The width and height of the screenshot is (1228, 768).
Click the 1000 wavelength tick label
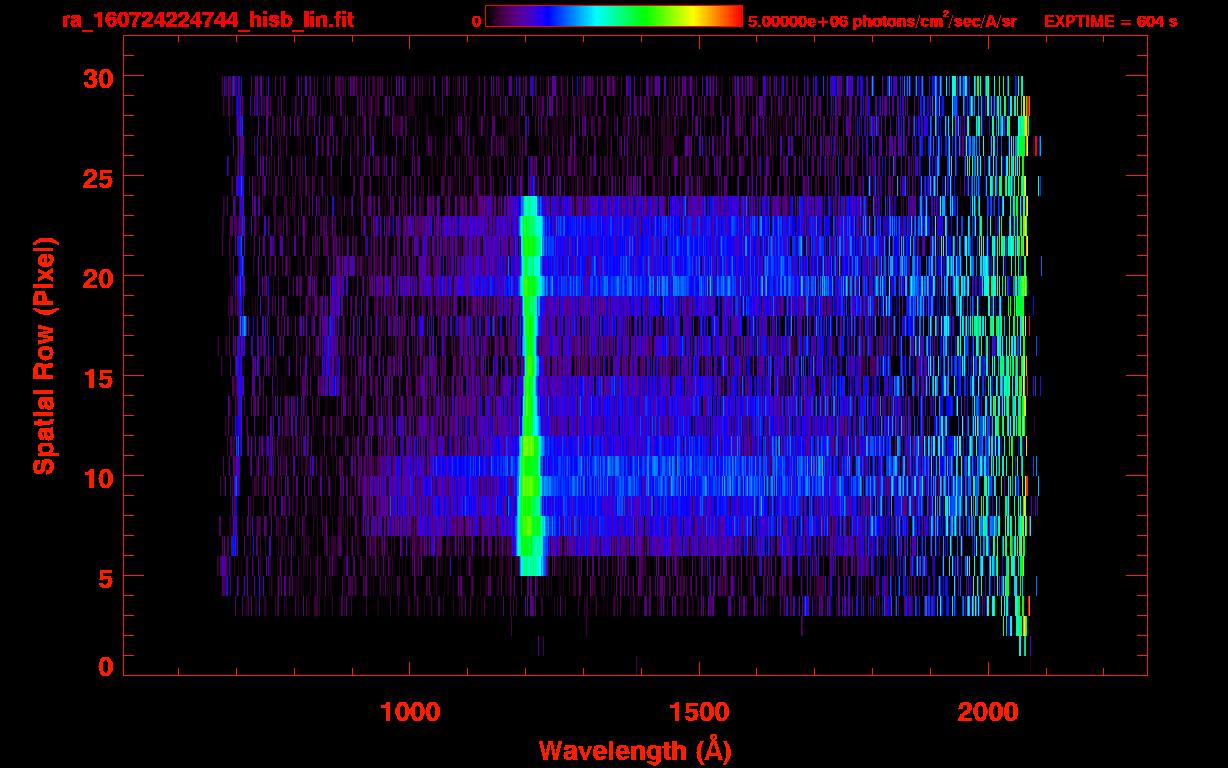410,712
